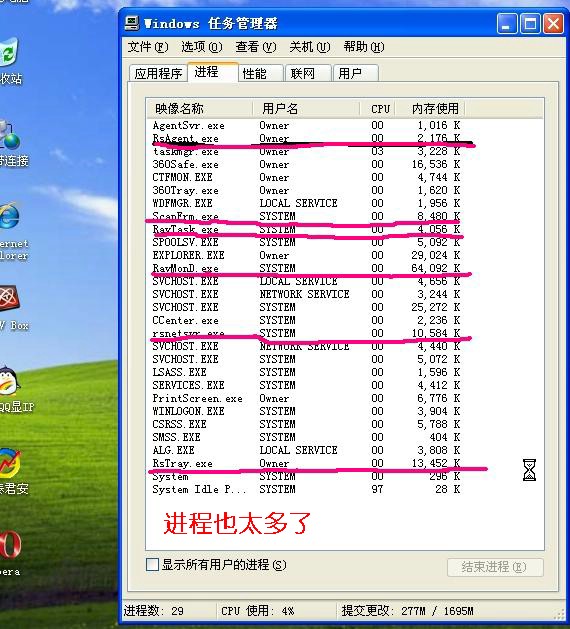The image size is (570, 629).
Task: Open the 文件(F) menu
Action: [x=148, y=47]
